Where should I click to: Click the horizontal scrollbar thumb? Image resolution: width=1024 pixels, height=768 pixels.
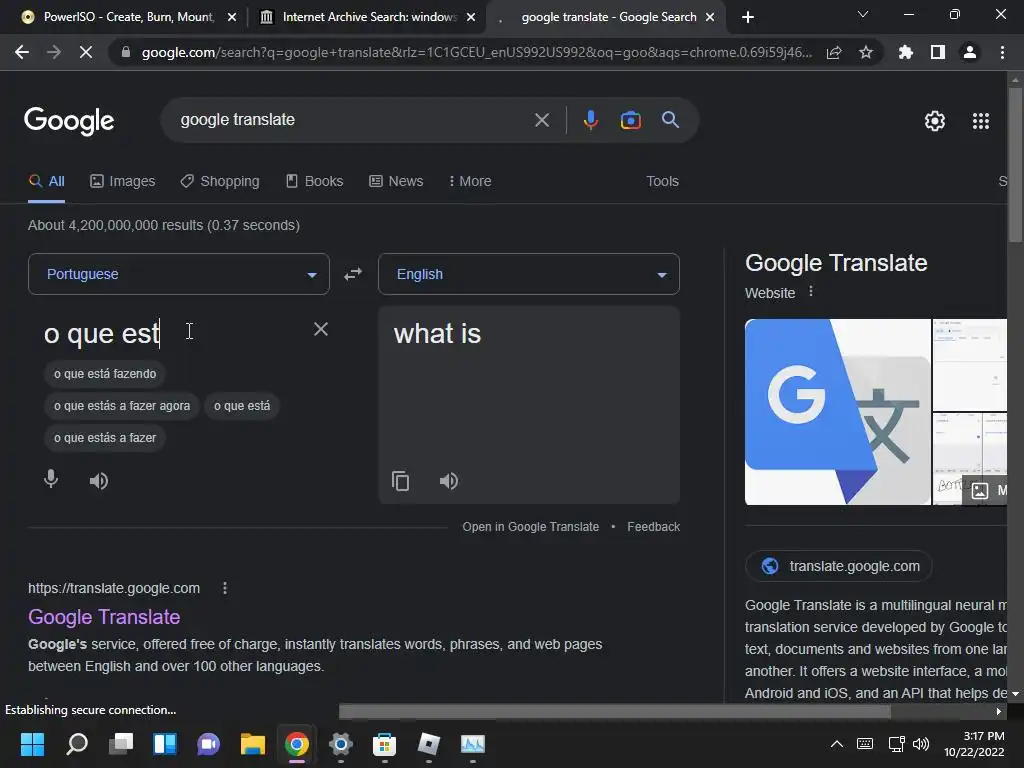615,711
